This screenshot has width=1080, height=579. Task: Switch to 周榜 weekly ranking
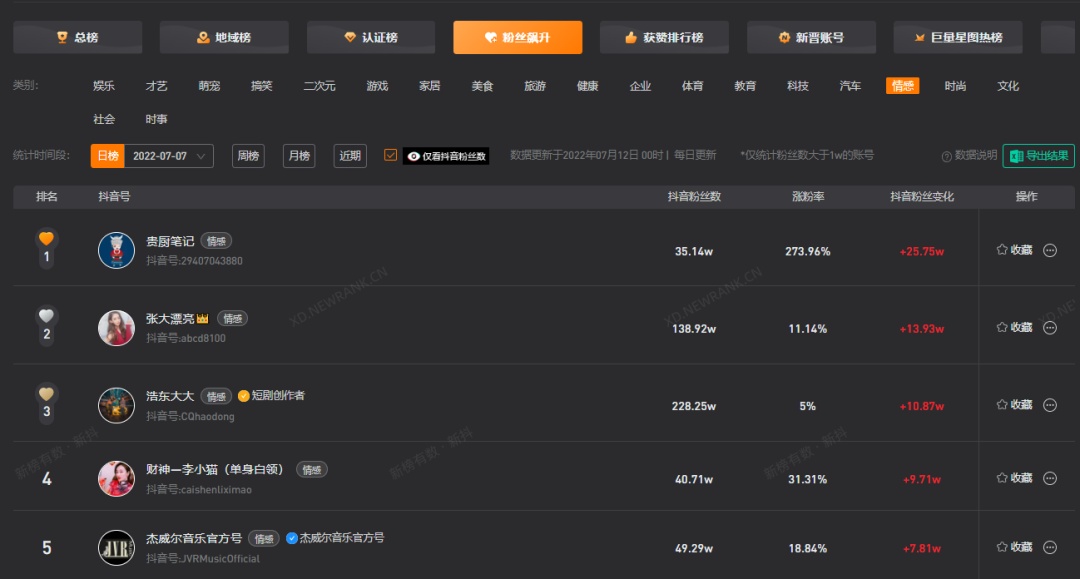pos(248,156)
